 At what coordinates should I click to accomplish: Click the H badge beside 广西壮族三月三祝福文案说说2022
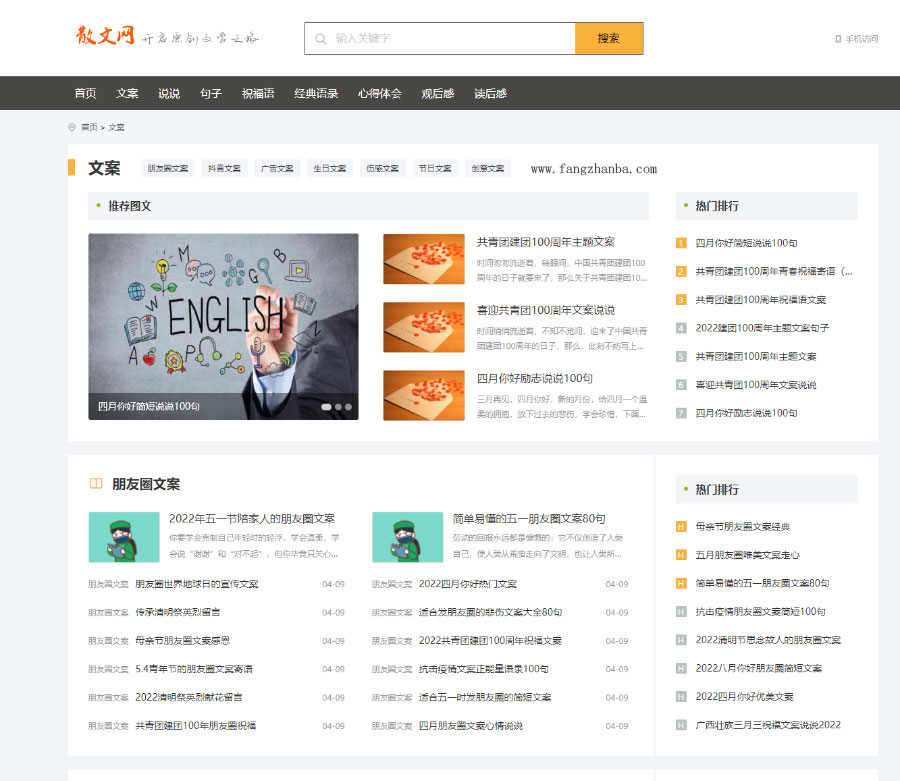click(681, 725)
